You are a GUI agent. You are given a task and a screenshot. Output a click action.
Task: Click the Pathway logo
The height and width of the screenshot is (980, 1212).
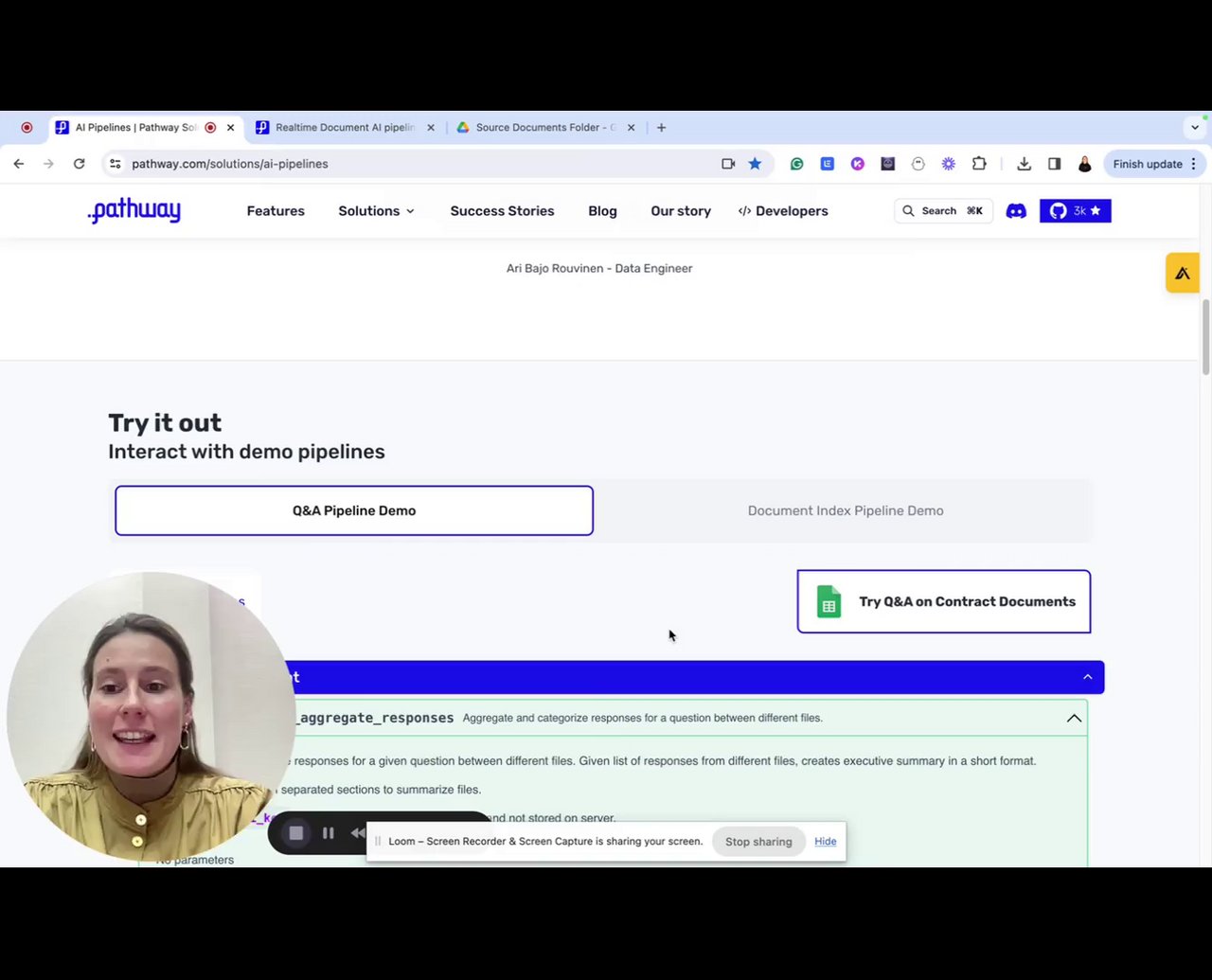(134, 210)
